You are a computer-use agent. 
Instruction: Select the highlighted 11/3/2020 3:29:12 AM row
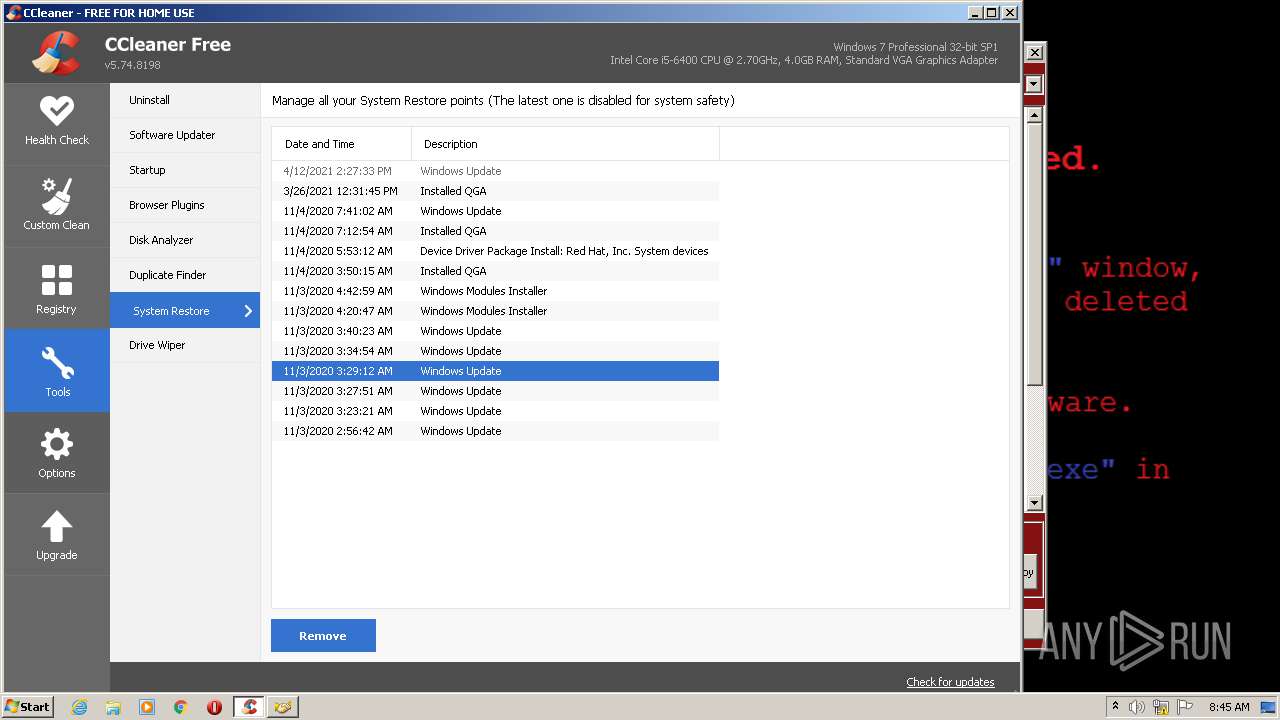(x=495, y=371)
